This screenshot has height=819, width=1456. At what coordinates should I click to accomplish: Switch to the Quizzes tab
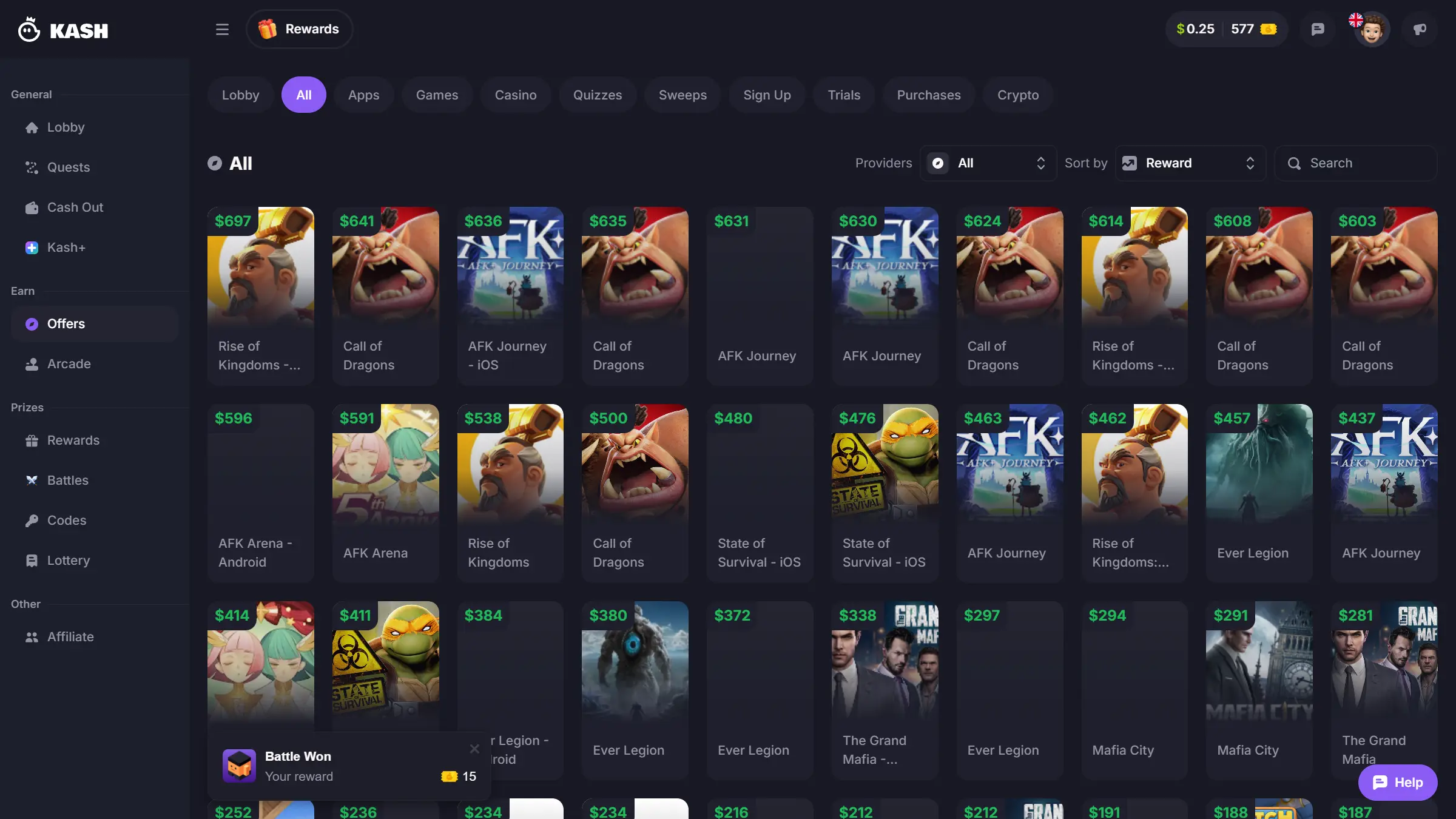point(598,95)
